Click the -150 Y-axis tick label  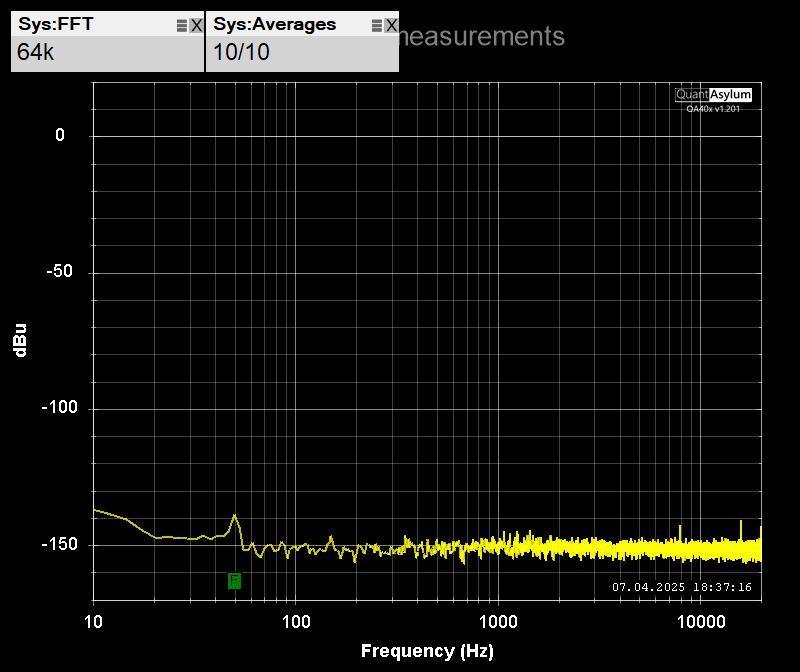click(60, 544)
